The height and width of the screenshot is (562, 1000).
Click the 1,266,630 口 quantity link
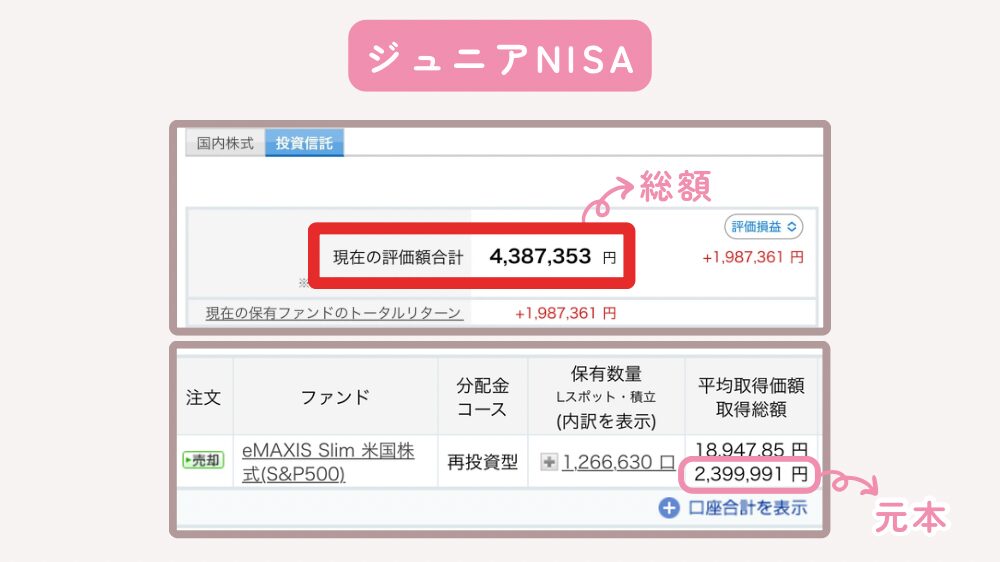coord(618,462)
